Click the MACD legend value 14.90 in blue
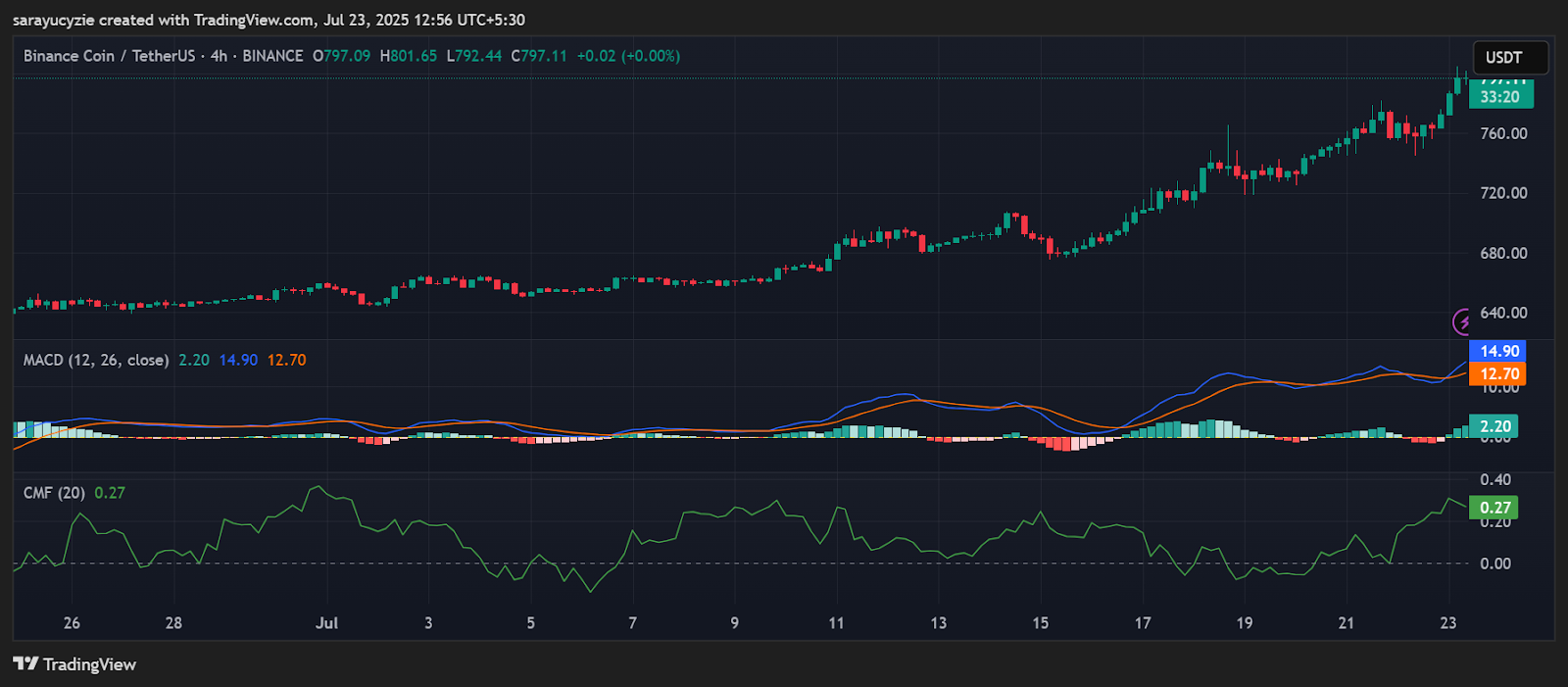 tap(238, 360)
